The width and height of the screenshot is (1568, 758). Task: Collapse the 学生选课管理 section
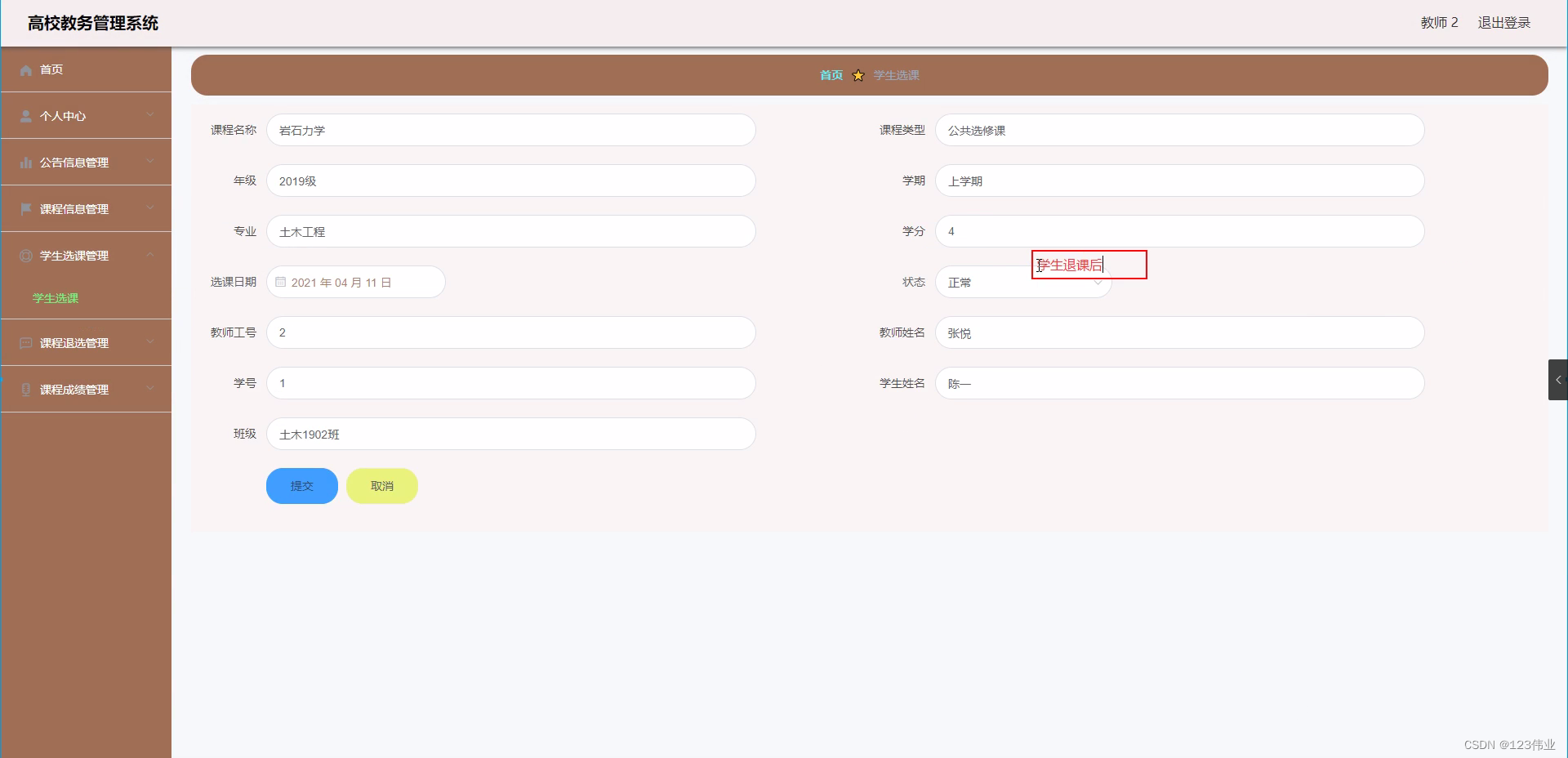pos(149,255)
